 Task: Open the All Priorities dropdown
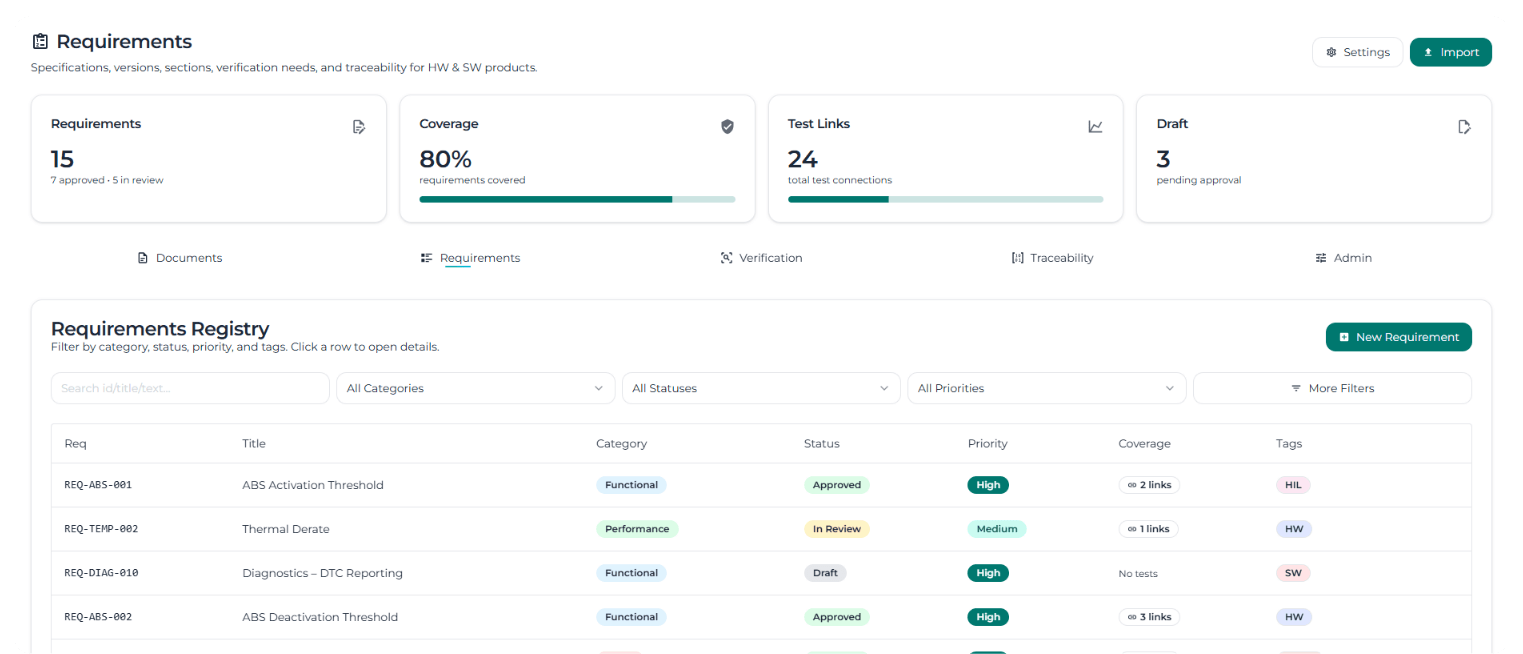click(x=1046, y=388)
